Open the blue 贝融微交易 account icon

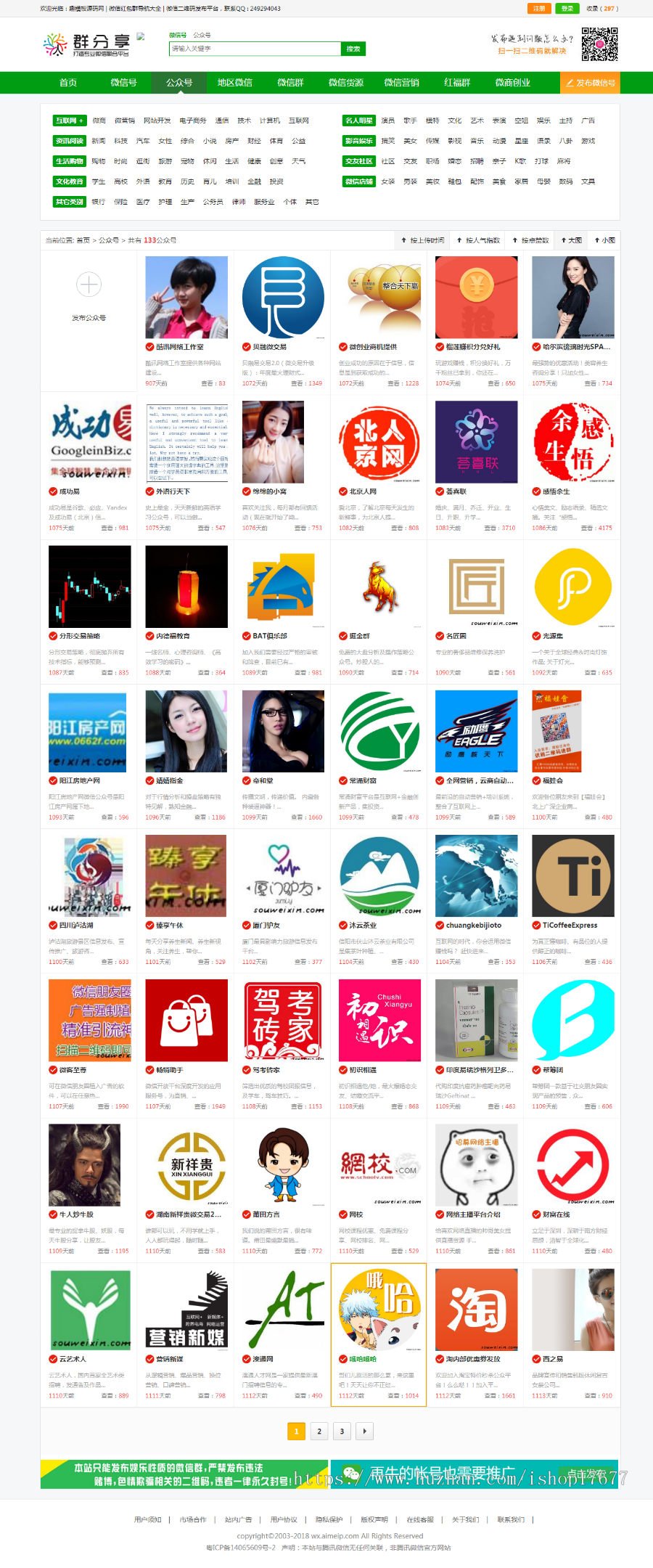283,298
